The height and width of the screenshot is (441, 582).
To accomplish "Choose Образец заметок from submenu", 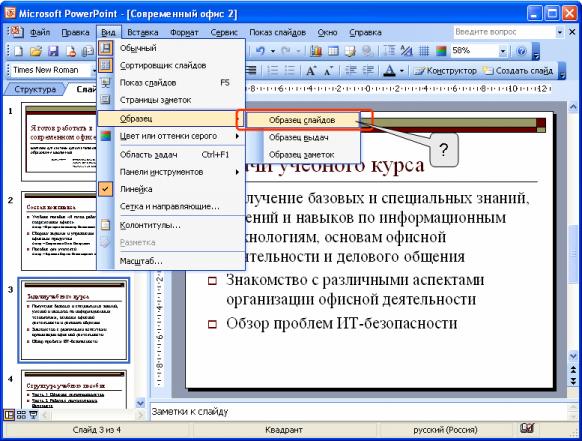I will click(x=302, y=154).
